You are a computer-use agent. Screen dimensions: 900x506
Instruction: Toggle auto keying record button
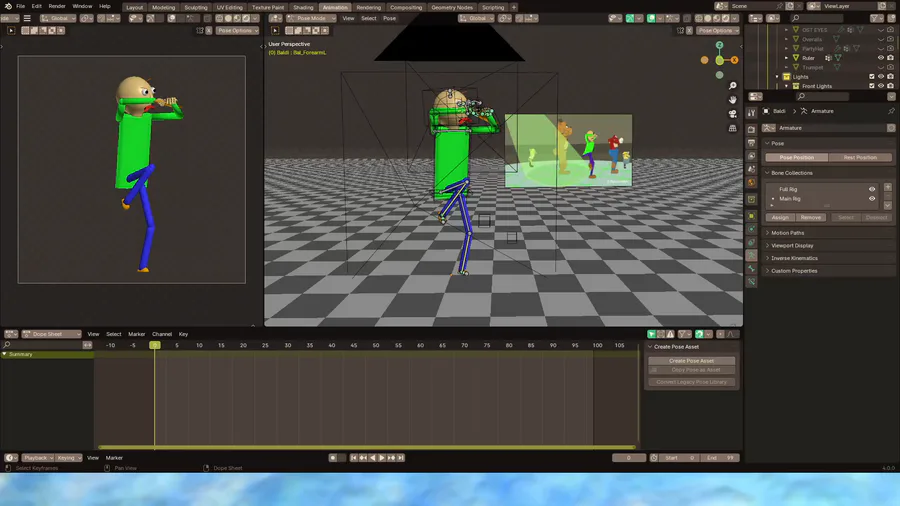click(x=333, y=458)
